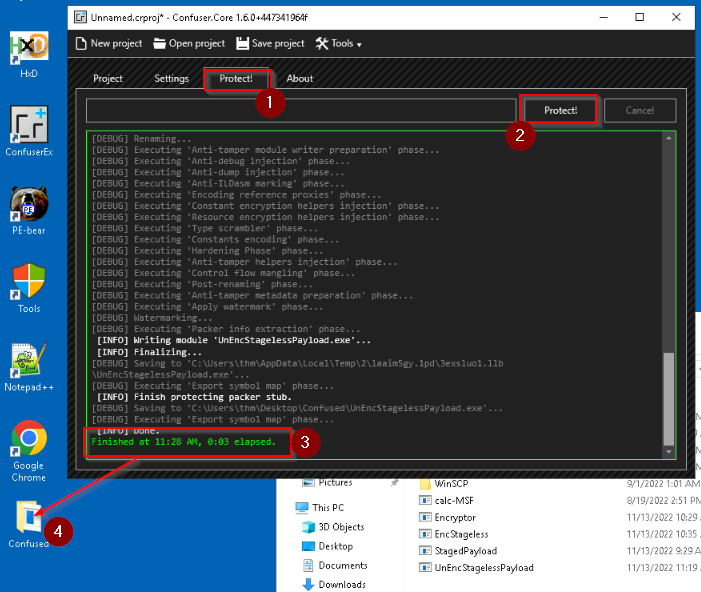Click log line 'Control flow mangling' phase
The width and height of the screenshot is (701, 592).
pos(223,273)
